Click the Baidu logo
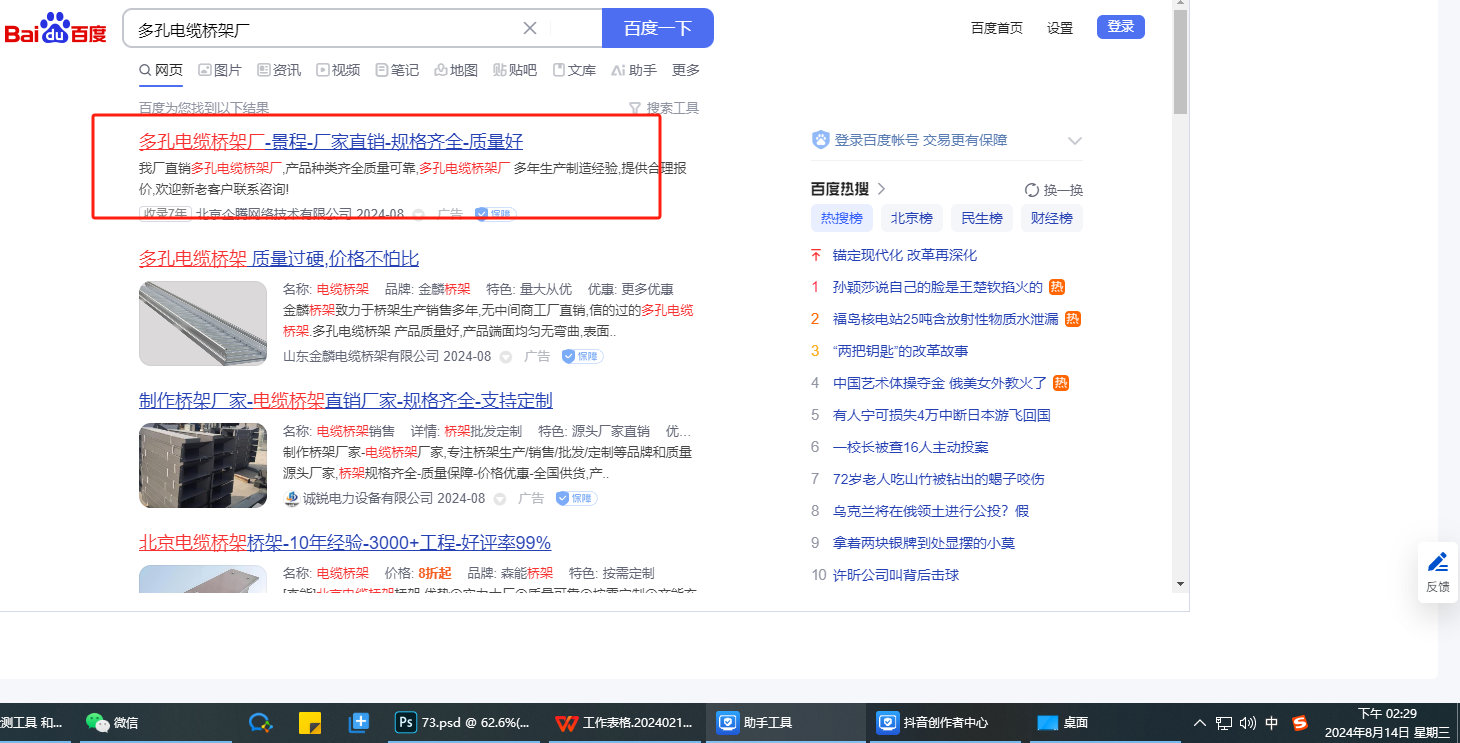Image resolution: width=1460 pixels, height=743 pixels. pyautogui.click(x=55, y=30)
